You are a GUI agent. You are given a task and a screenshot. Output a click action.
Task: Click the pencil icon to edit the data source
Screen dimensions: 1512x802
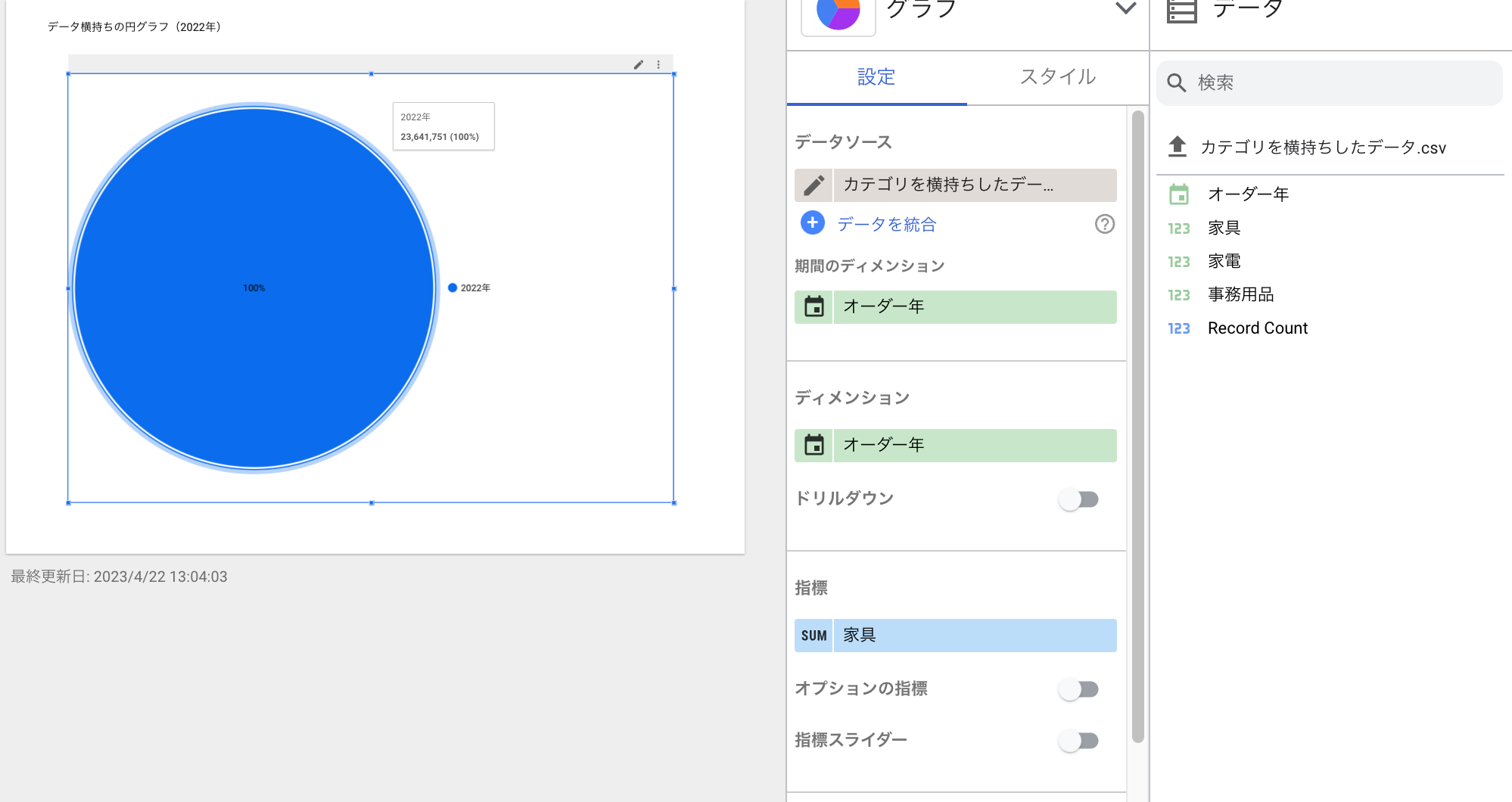tap(814, 185)
